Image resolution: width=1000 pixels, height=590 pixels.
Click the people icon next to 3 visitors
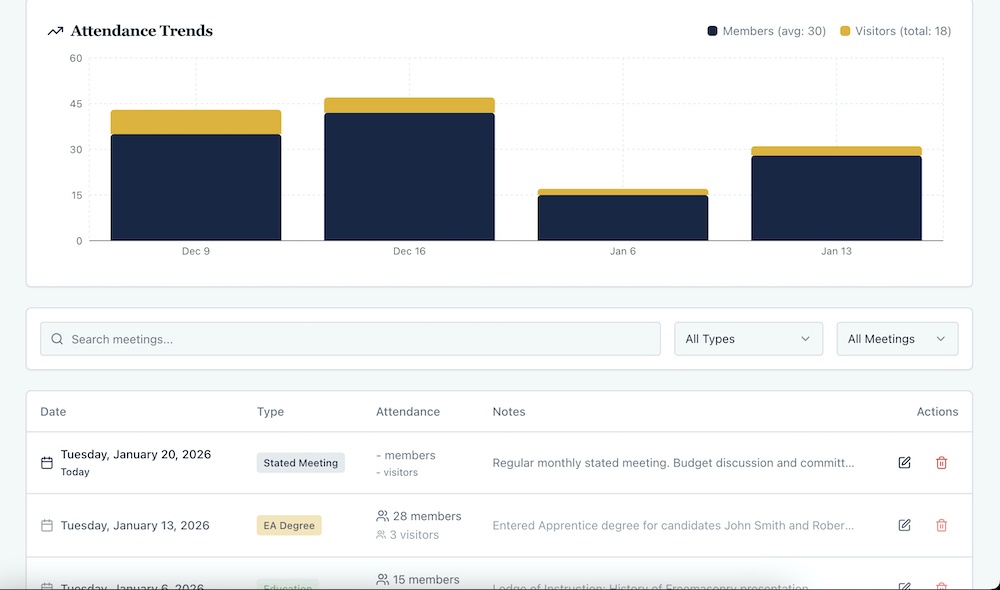[381, 535]
